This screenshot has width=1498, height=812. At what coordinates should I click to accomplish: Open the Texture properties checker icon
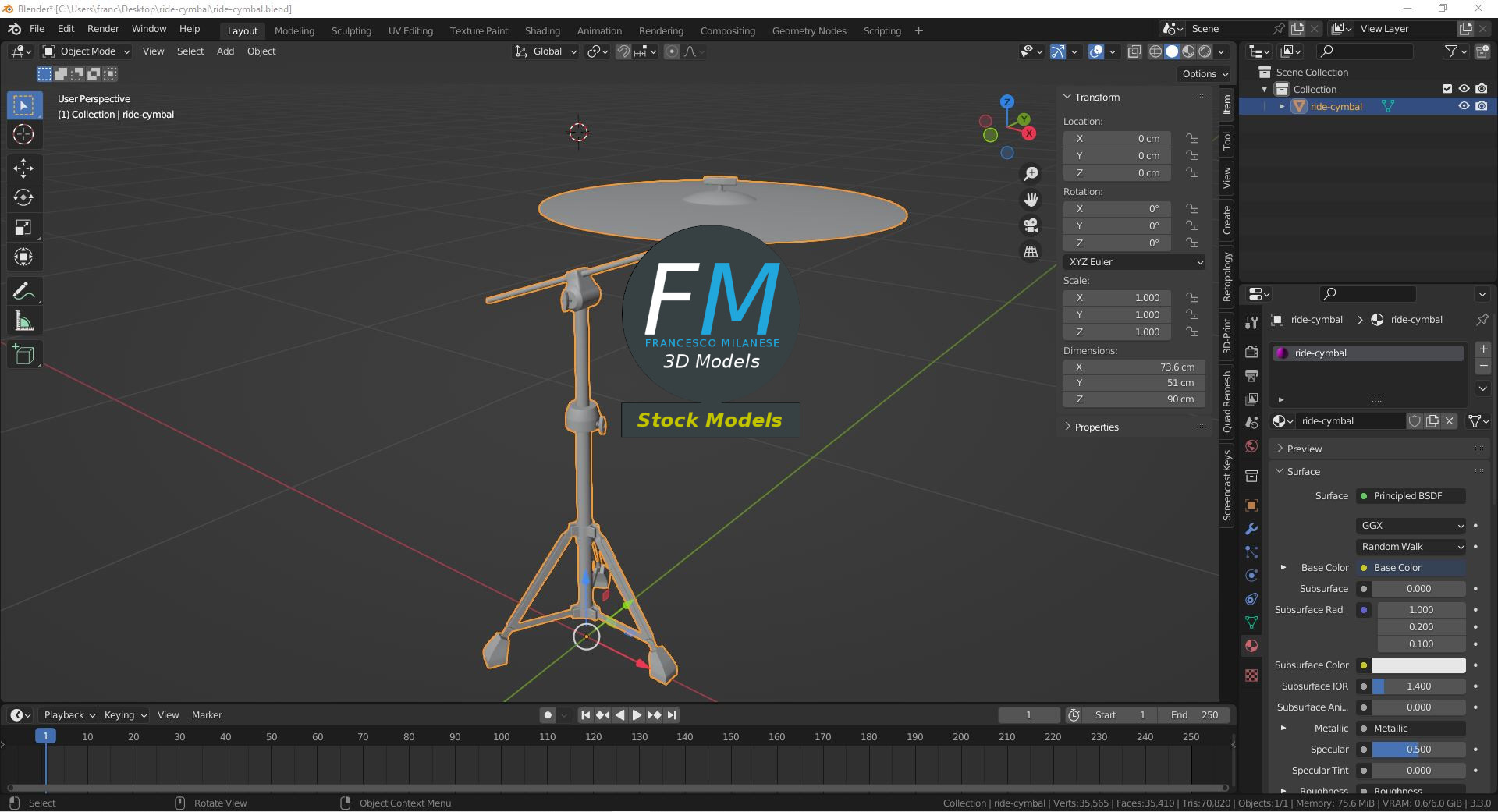(1251, 675)
